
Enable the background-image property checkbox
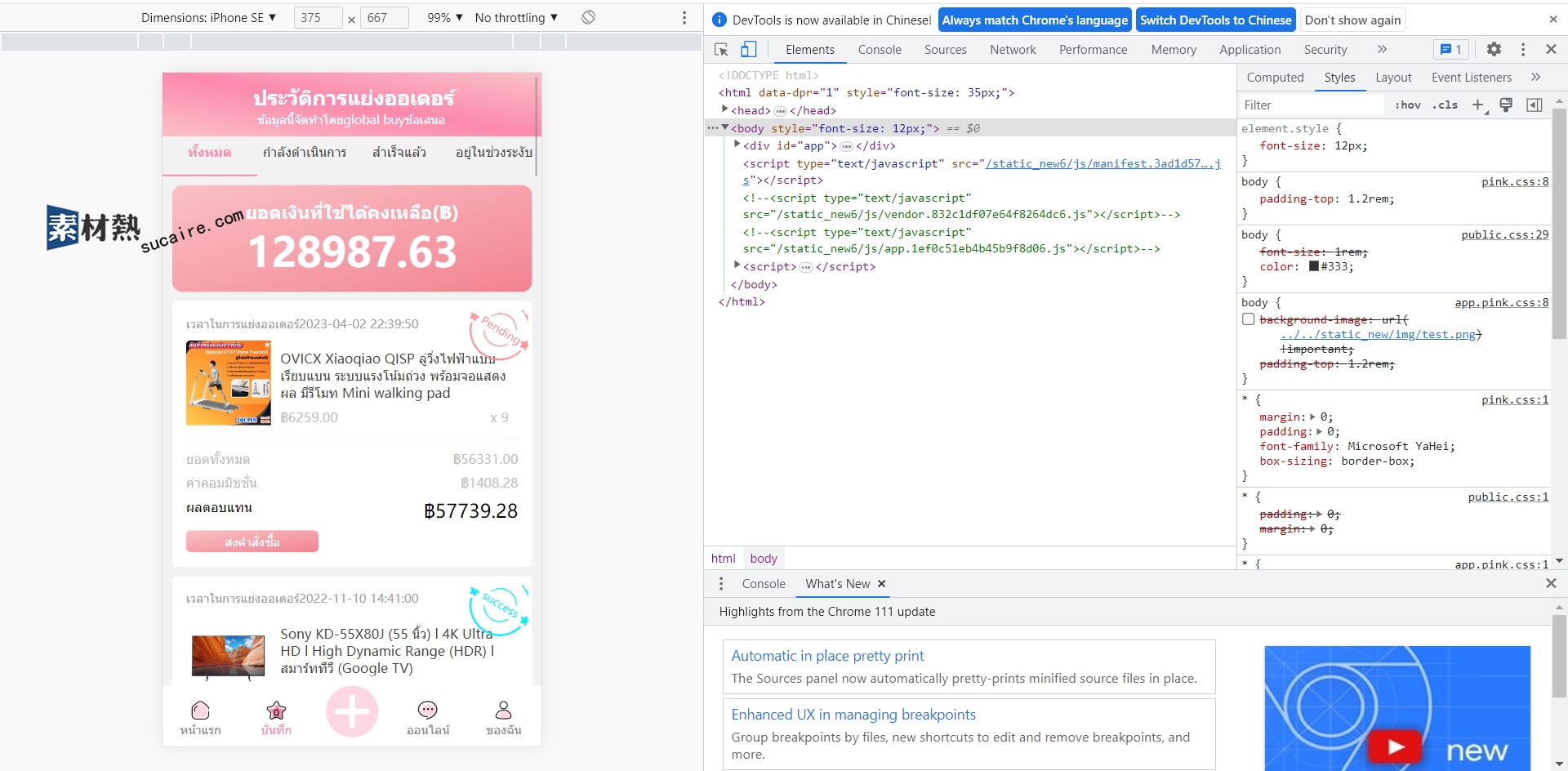click(x=1248, y=319)
